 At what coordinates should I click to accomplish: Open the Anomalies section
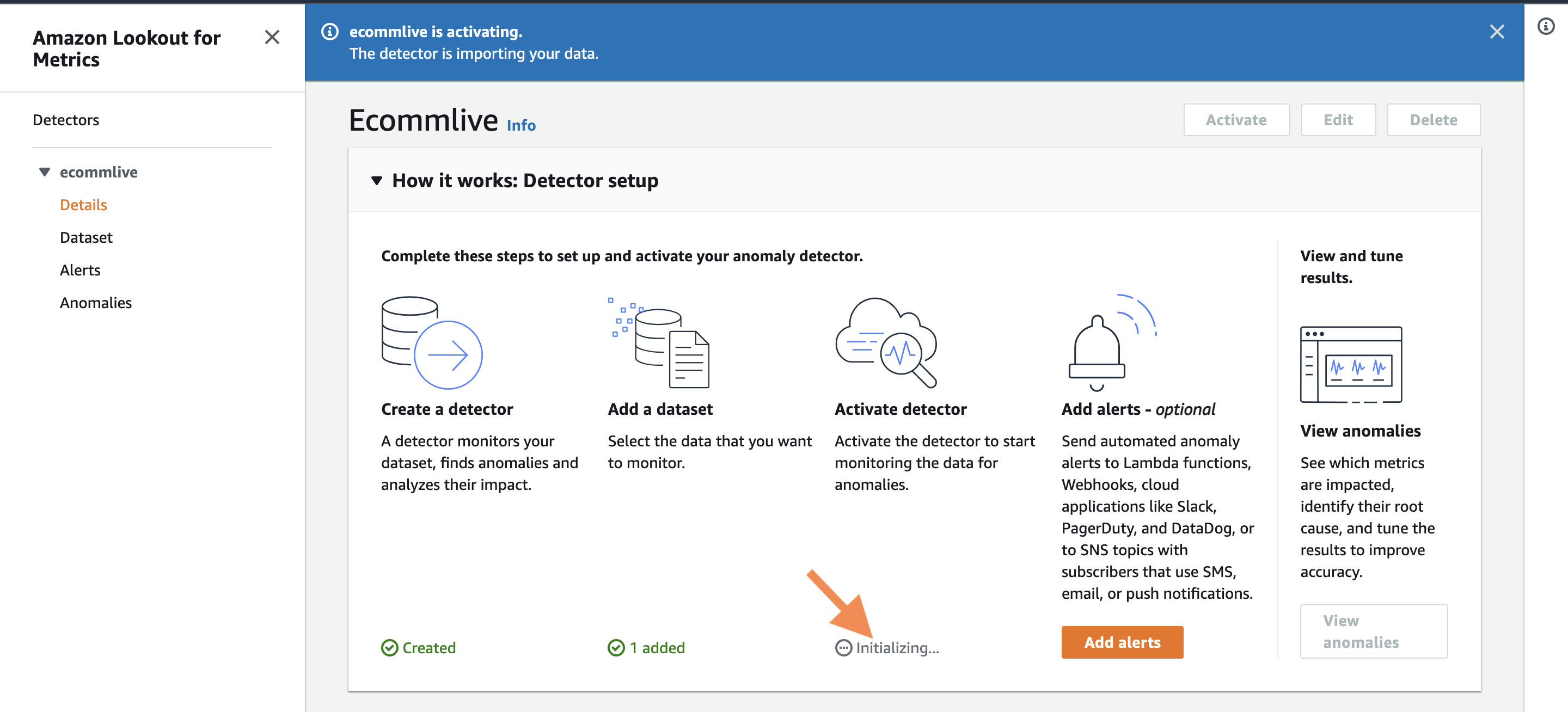coord(96,303)
